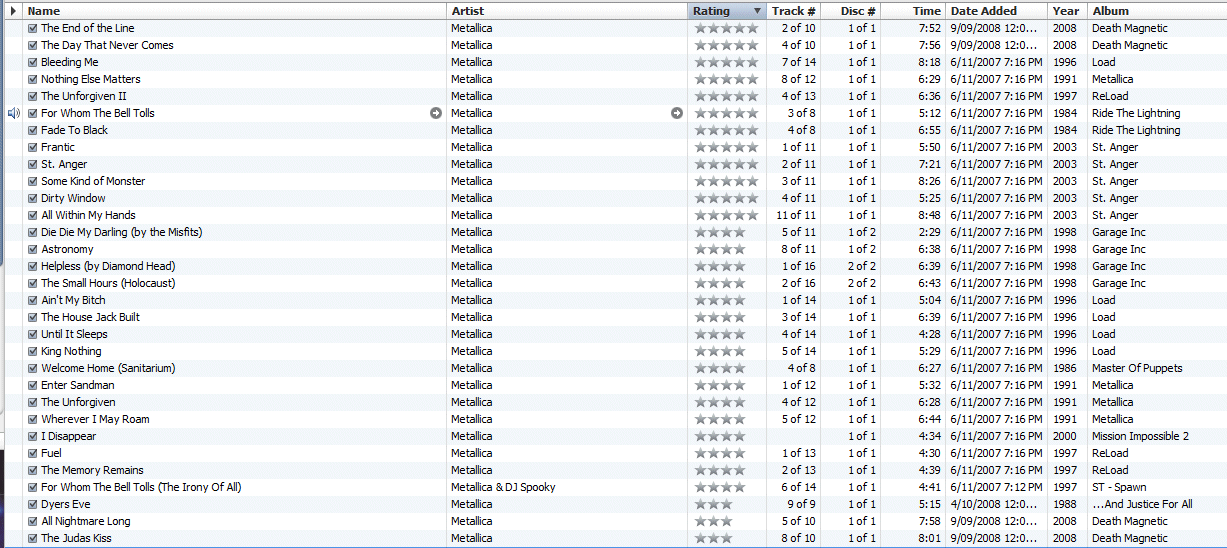
Task: Select Welcome Home (Sanitarium)
Action: pos(108,368)
